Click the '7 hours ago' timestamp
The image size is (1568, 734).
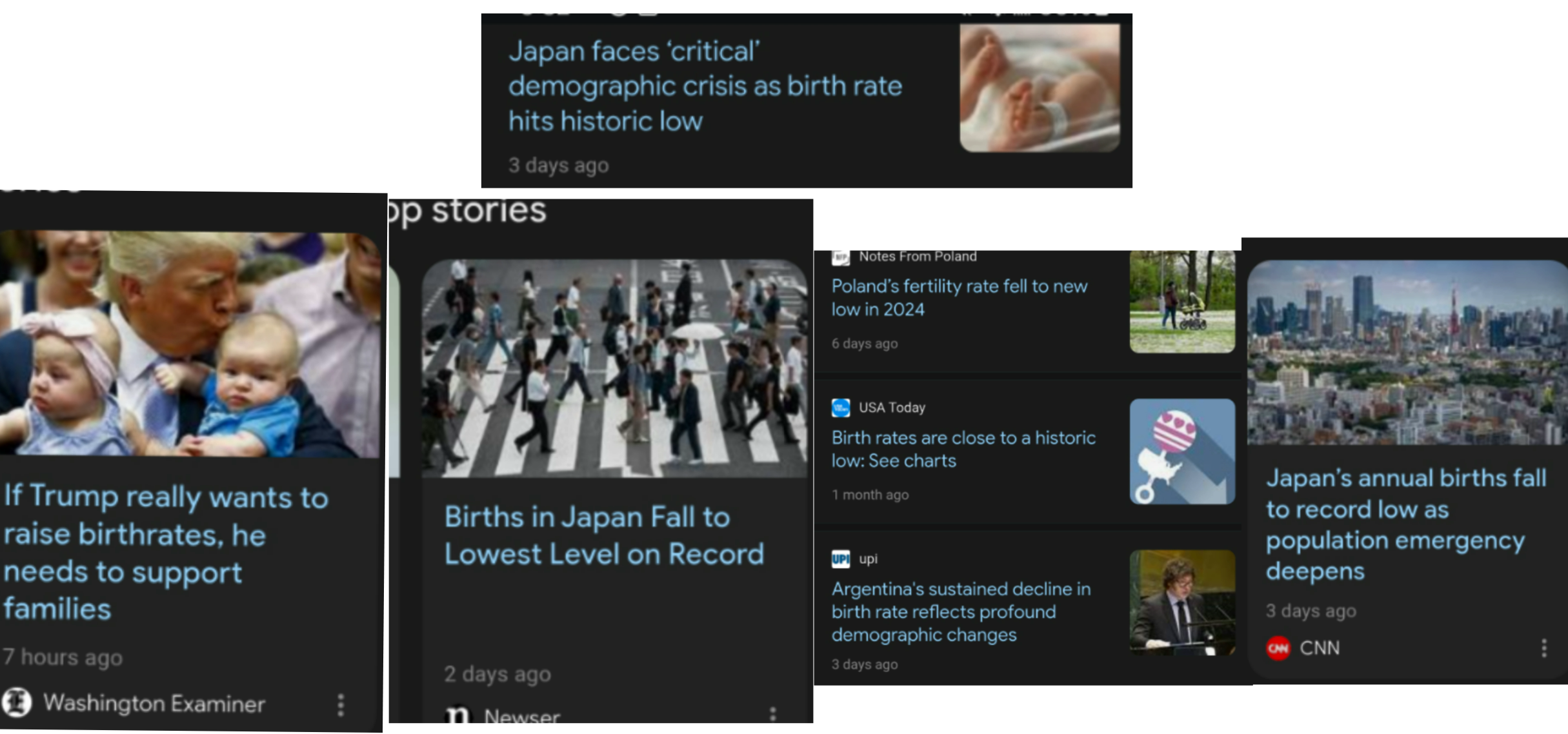click(63, 657)
